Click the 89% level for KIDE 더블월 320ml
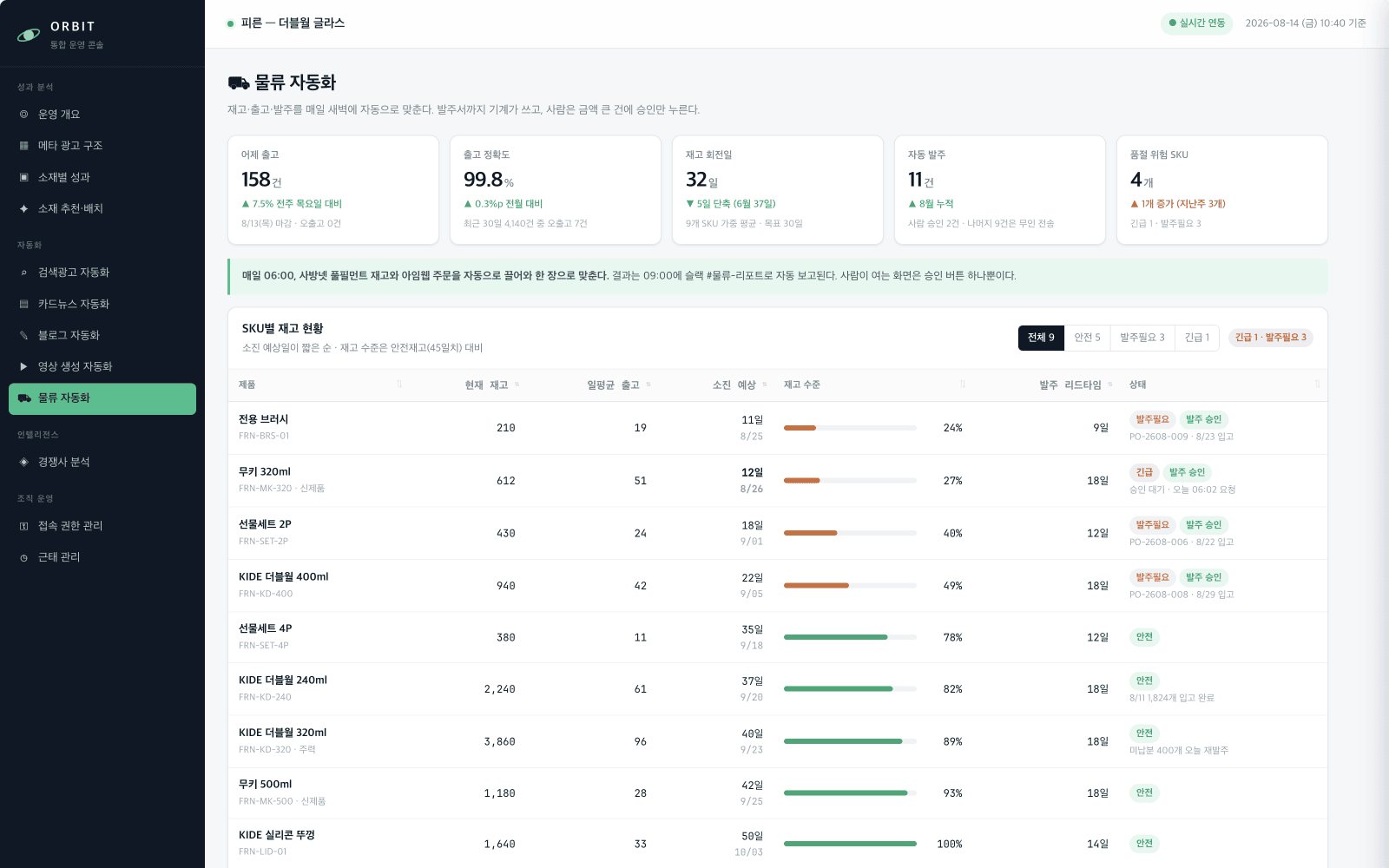Screen dimensions: 1389x868 click(x=952, y=742)
